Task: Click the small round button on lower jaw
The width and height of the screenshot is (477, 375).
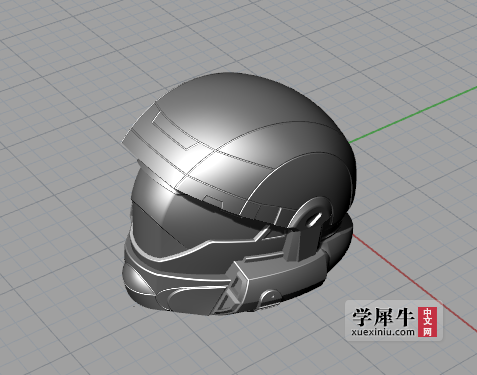Action: coord(270,297)
